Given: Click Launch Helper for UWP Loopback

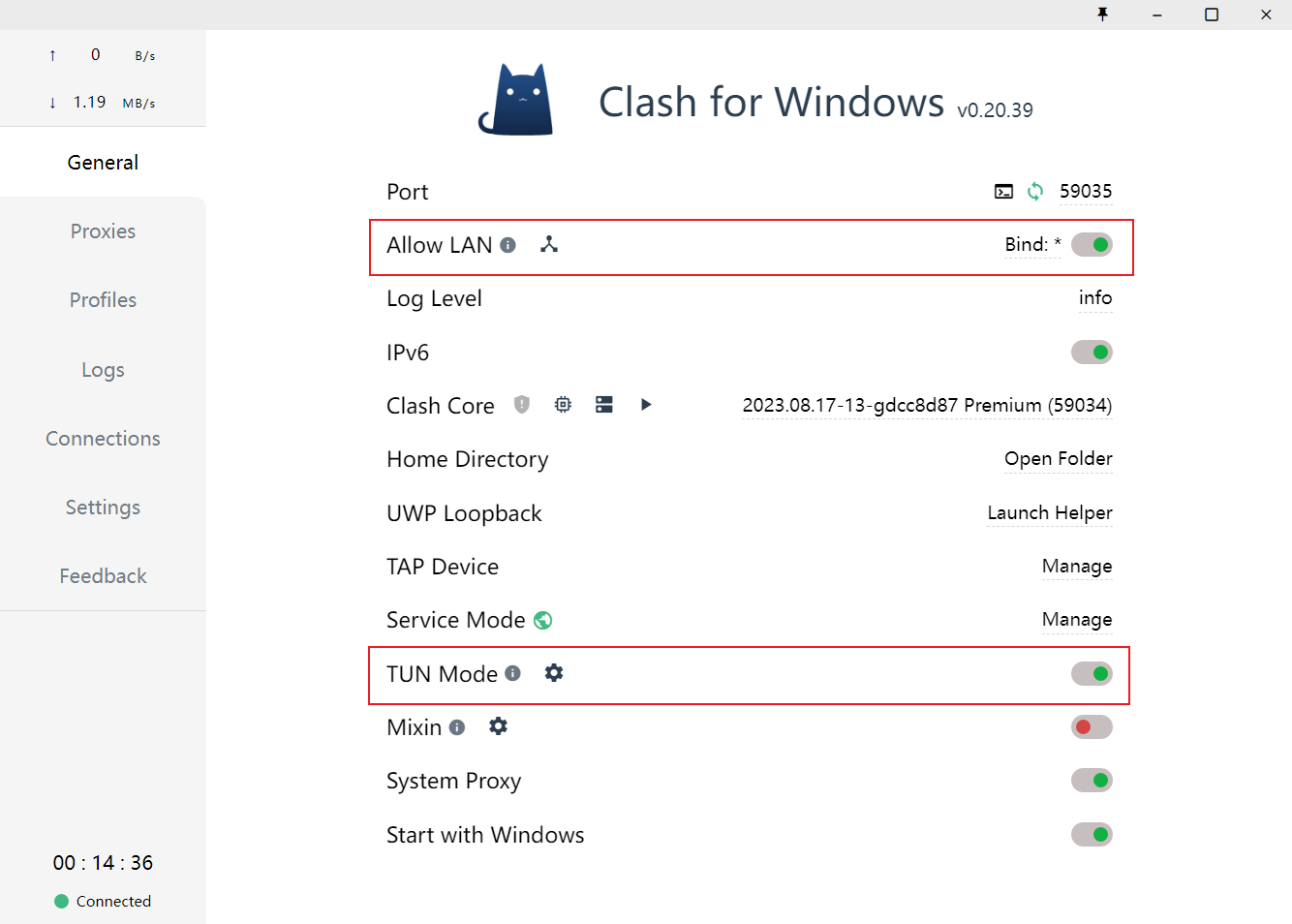Looking at the screenshot, I should (1050, 513).
